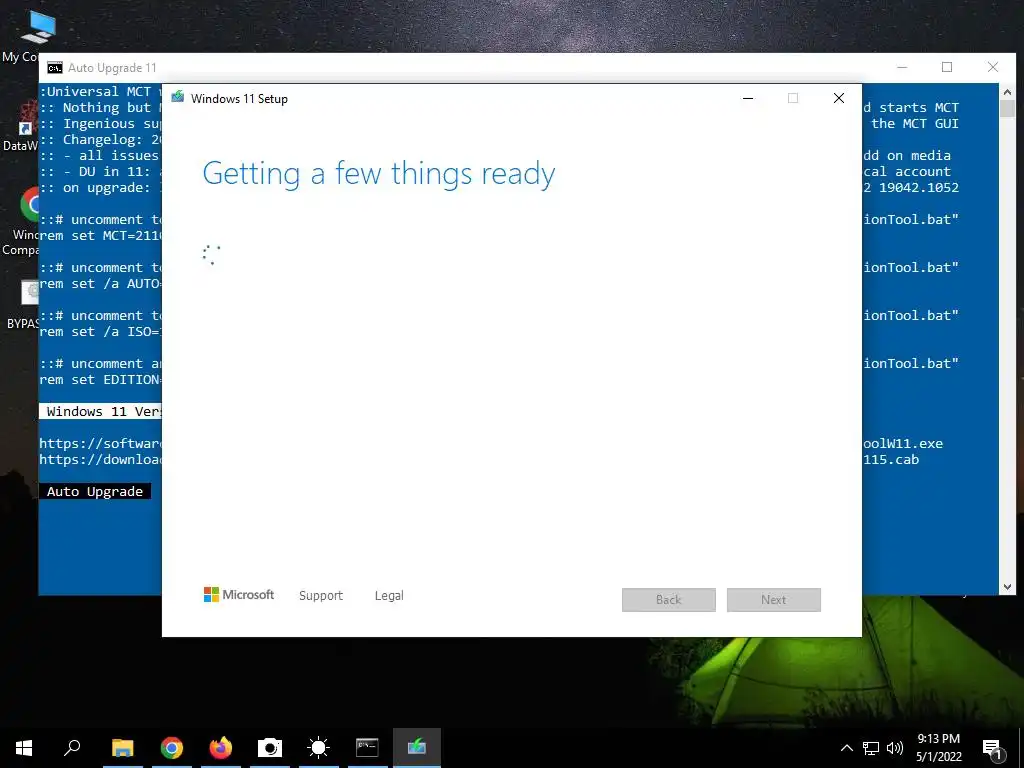Minimize the Auto Upgrade 11 console window
The width and height of the screenshot is (1024, 768).
point(903,67)
